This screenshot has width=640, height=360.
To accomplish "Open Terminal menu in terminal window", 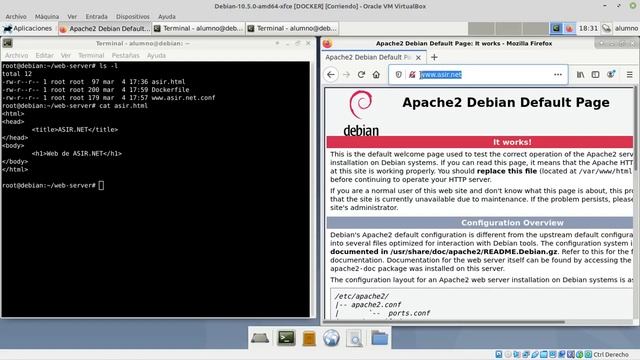I will 91,56.
